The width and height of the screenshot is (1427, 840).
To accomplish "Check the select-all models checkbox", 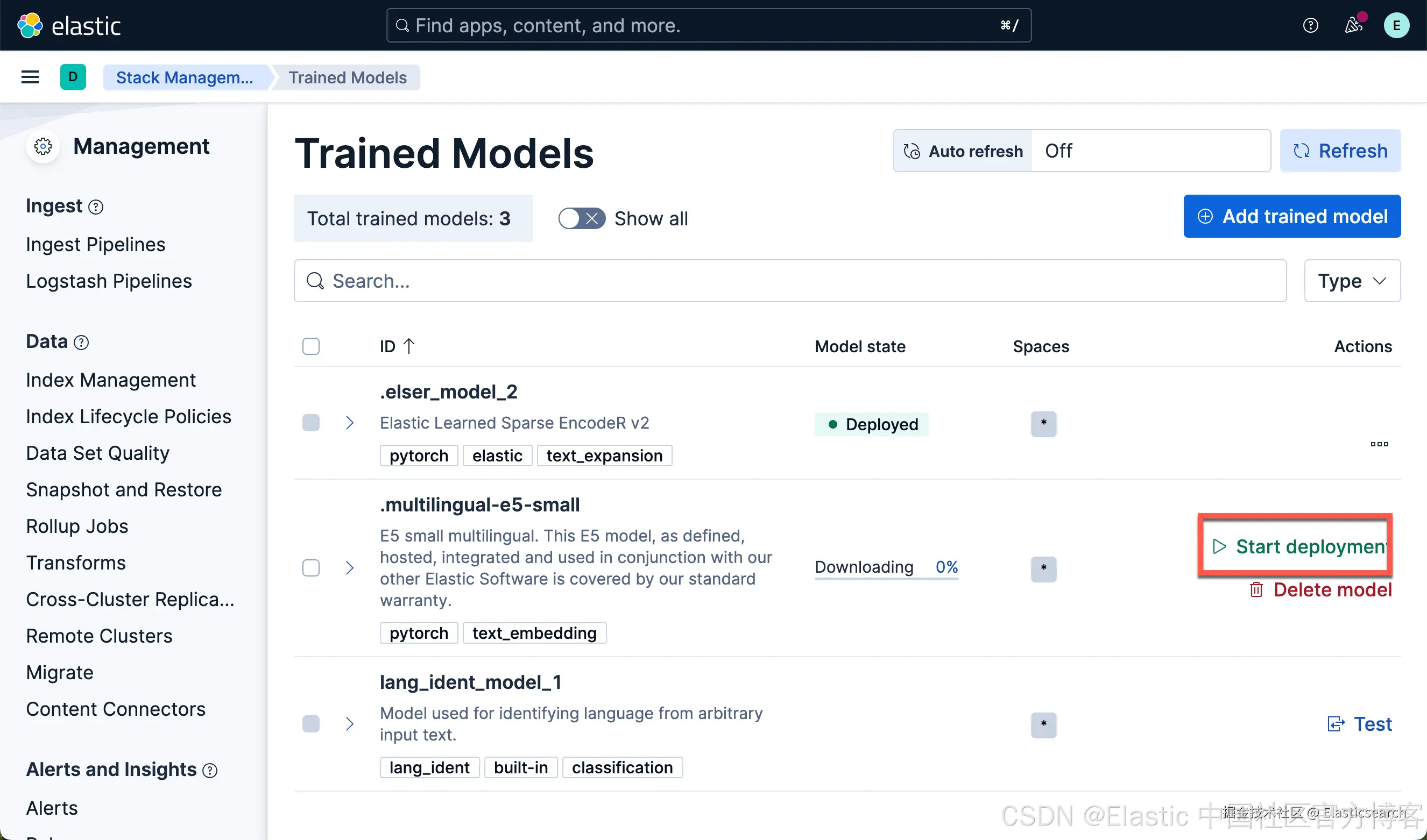I will point(311,346).
